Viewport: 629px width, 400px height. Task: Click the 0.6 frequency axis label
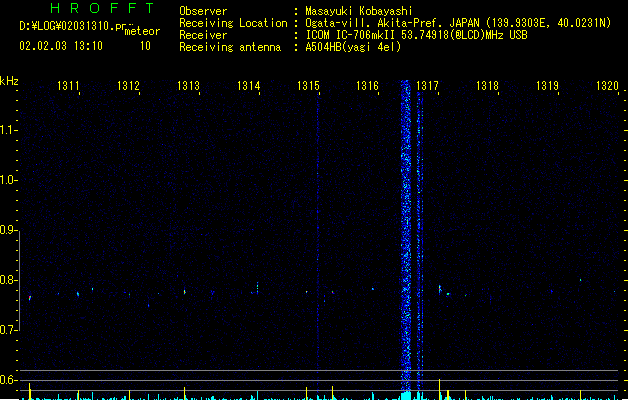[8, 380]
